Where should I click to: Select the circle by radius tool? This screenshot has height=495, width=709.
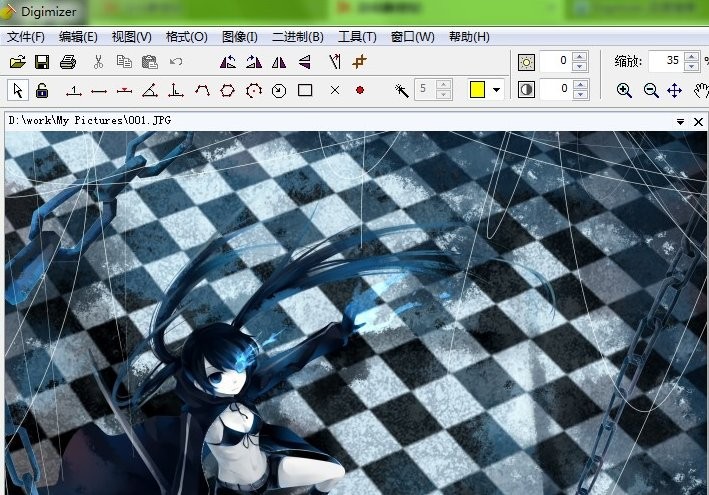pyautogui.click(x=279, y=90)
